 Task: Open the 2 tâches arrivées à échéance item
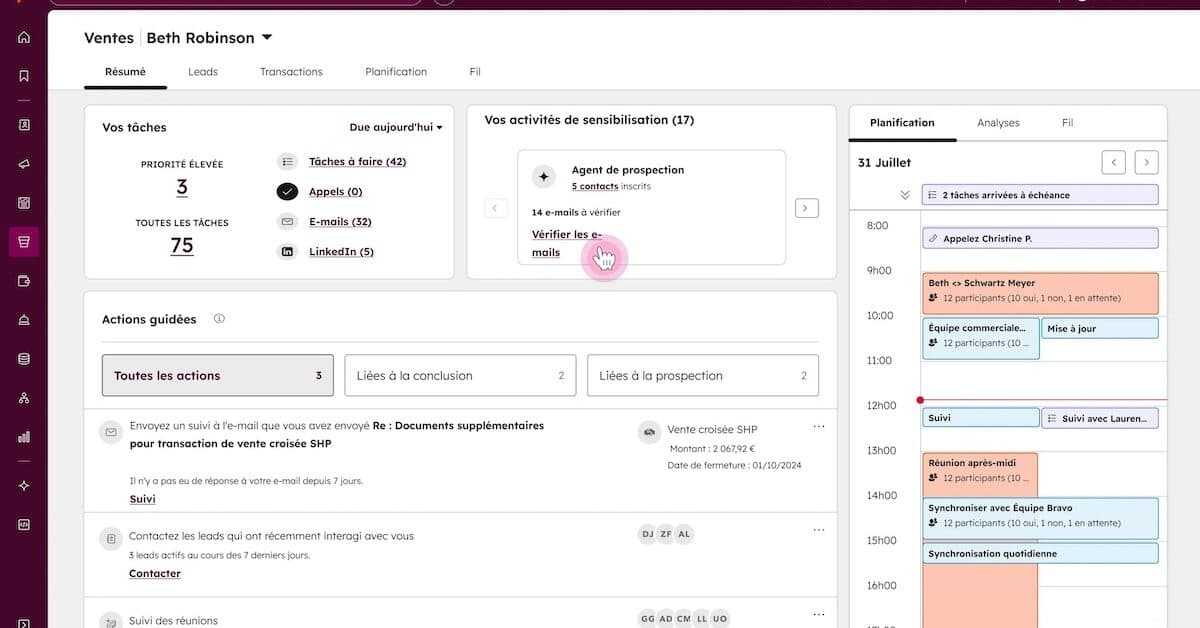coord(1040,195)
